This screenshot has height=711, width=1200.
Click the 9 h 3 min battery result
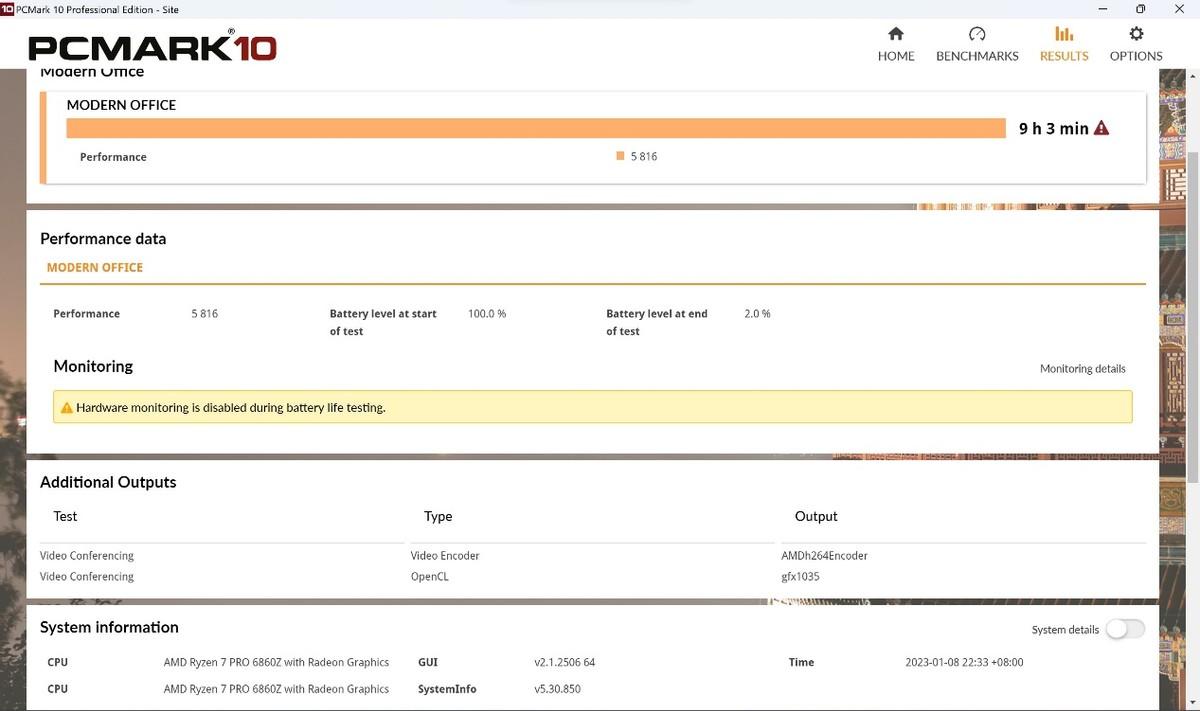point(1054,128)
